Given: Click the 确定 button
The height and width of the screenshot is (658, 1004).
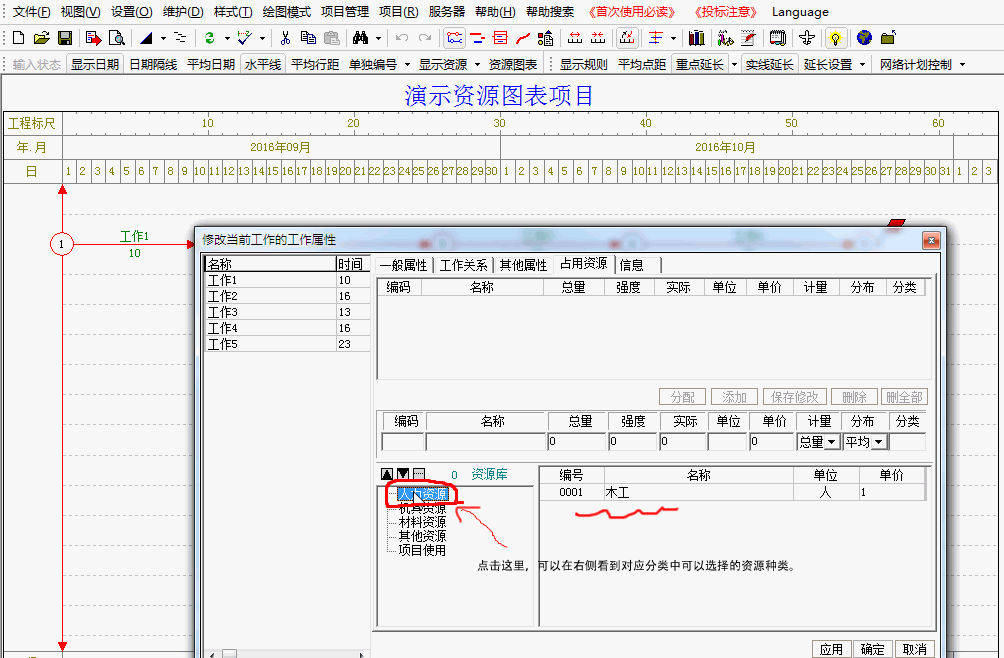Looking at the screenshot, I should (x=872, y=649).
